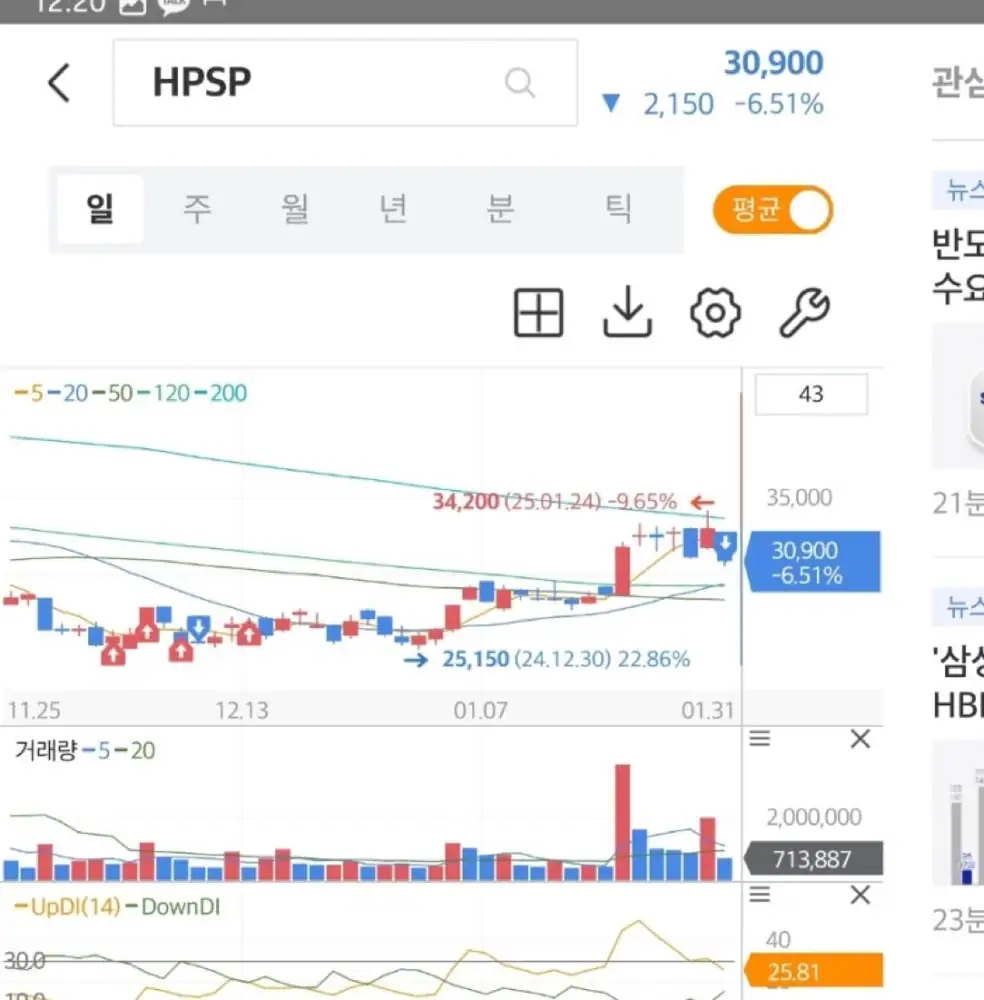The height and width of the screenshot is (1000, 984).
Task: Tap the 11.25 date axis label
Action: (x=34, y=710)
